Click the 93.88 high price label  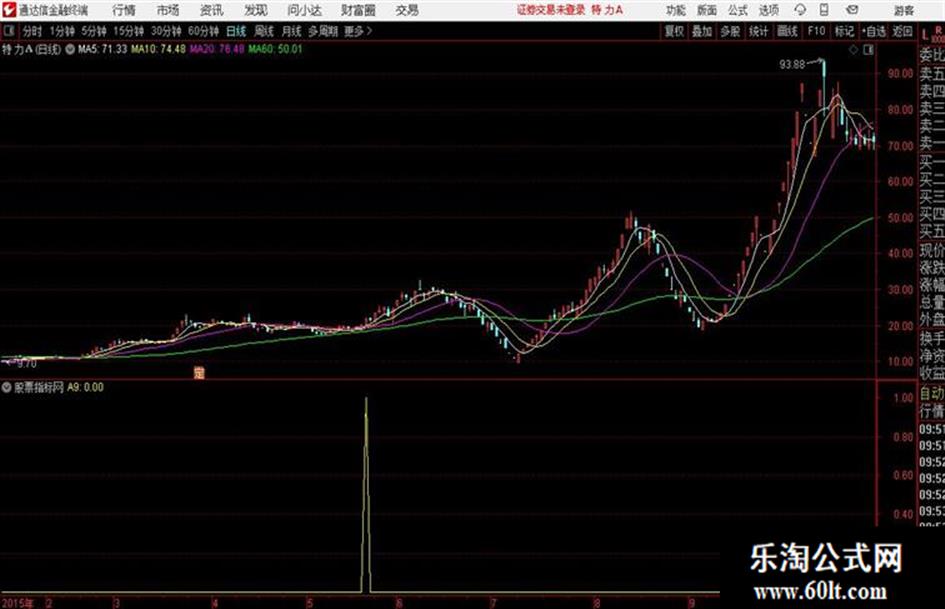(792, 64)
